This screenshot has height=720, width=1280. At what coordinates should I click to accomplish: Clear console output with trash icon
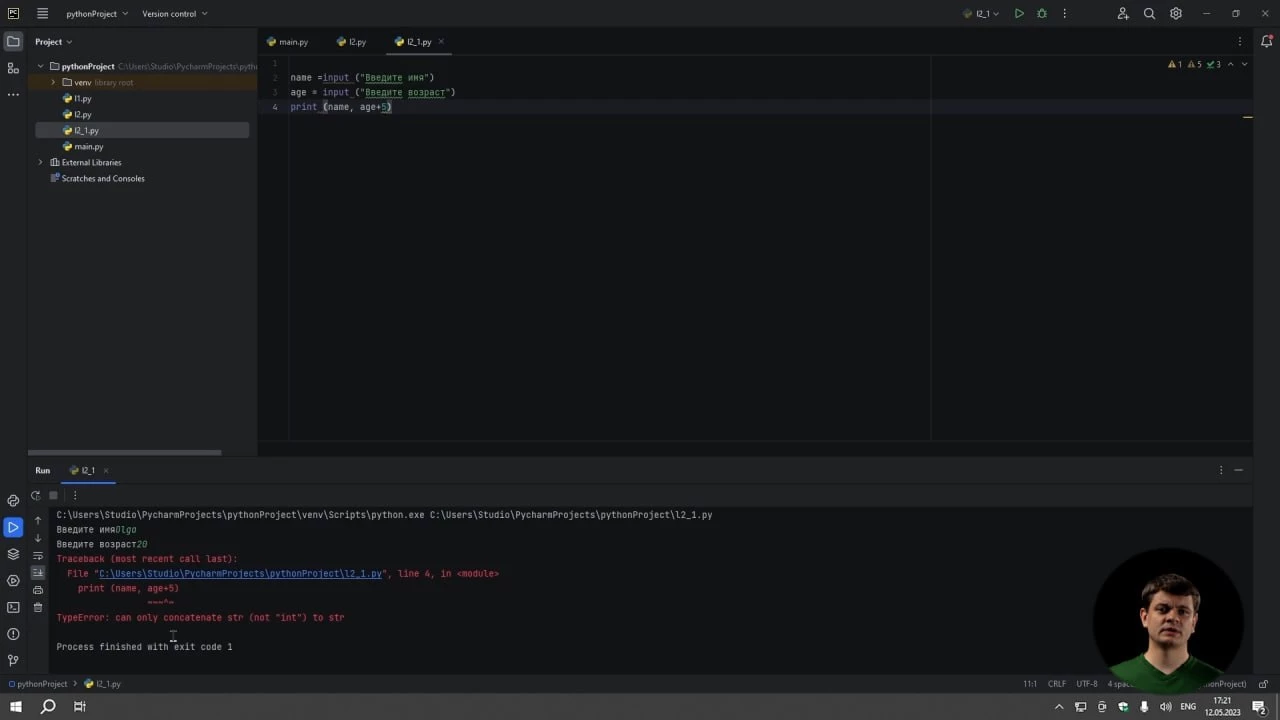[x=38, y=607]
